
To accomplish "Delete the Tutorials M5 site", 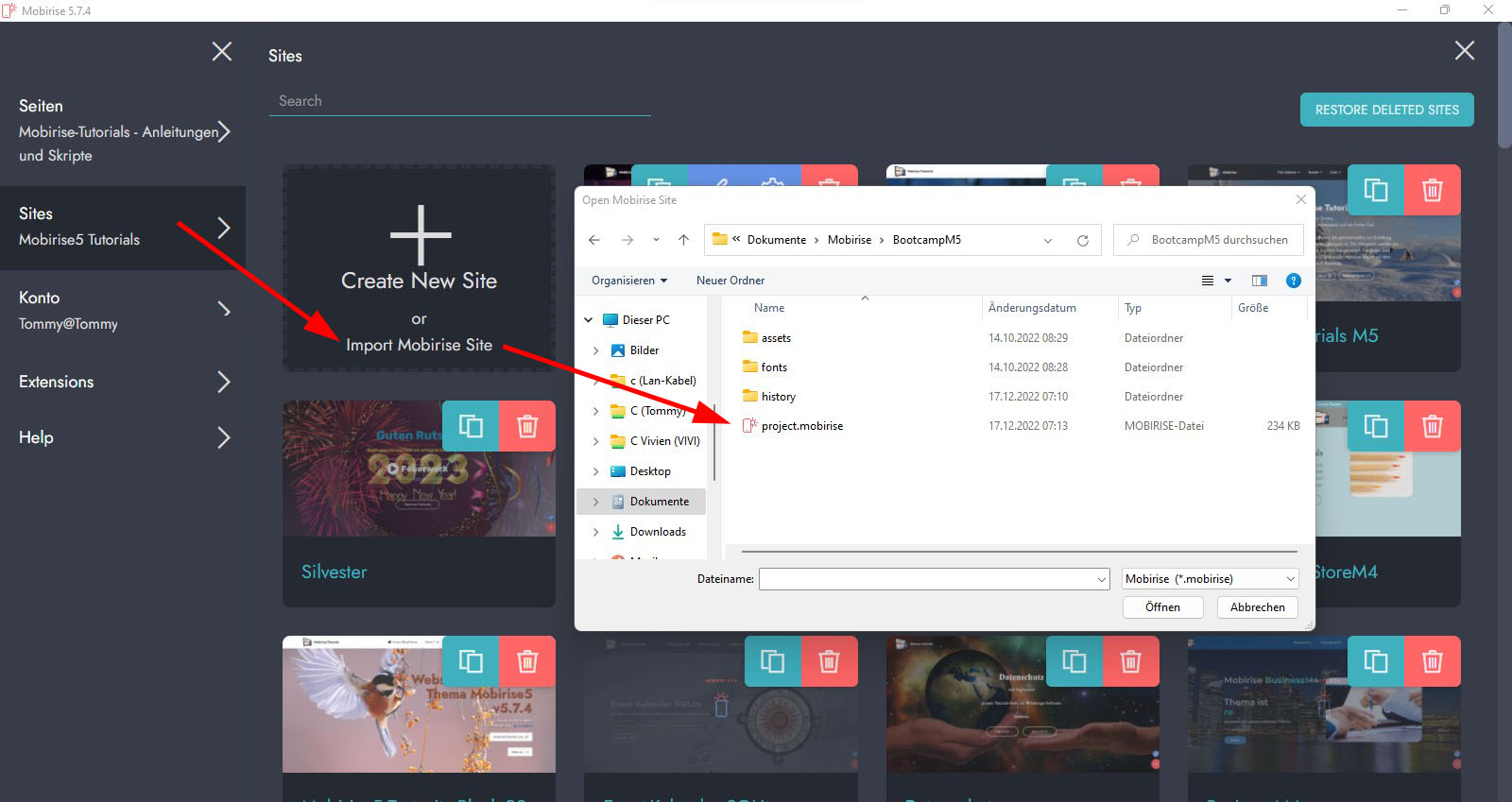I will [1433, 190].
